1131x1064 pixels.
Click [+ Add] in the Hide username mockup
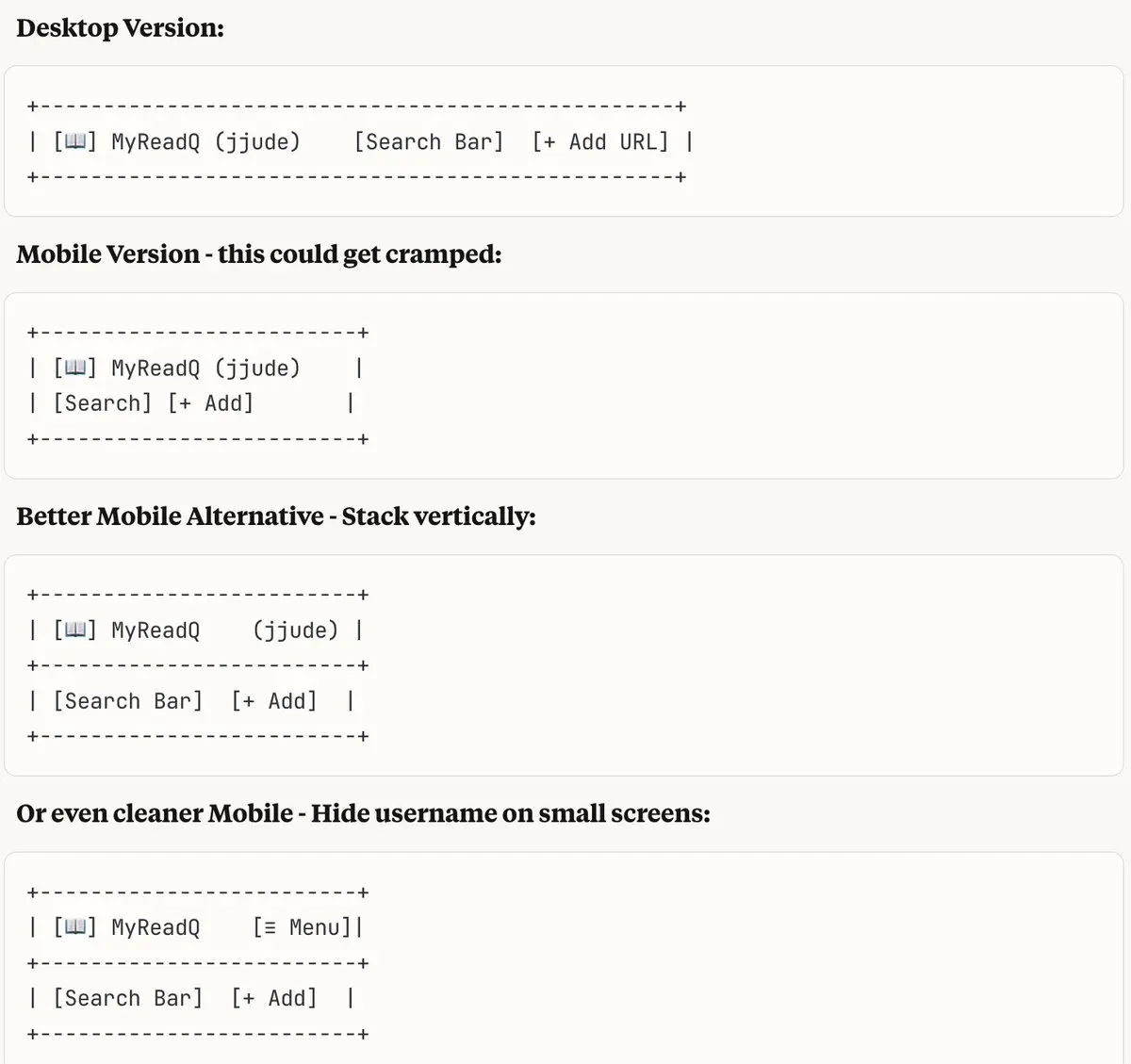pos(274,998)
